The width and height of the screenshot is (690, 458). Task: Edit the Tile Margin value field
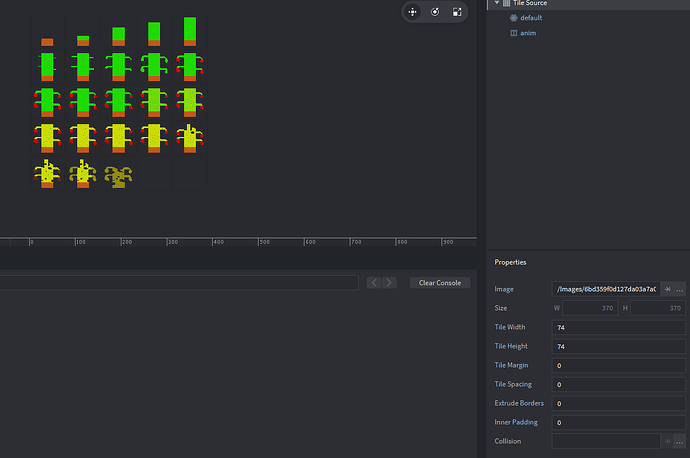(618, 365)
